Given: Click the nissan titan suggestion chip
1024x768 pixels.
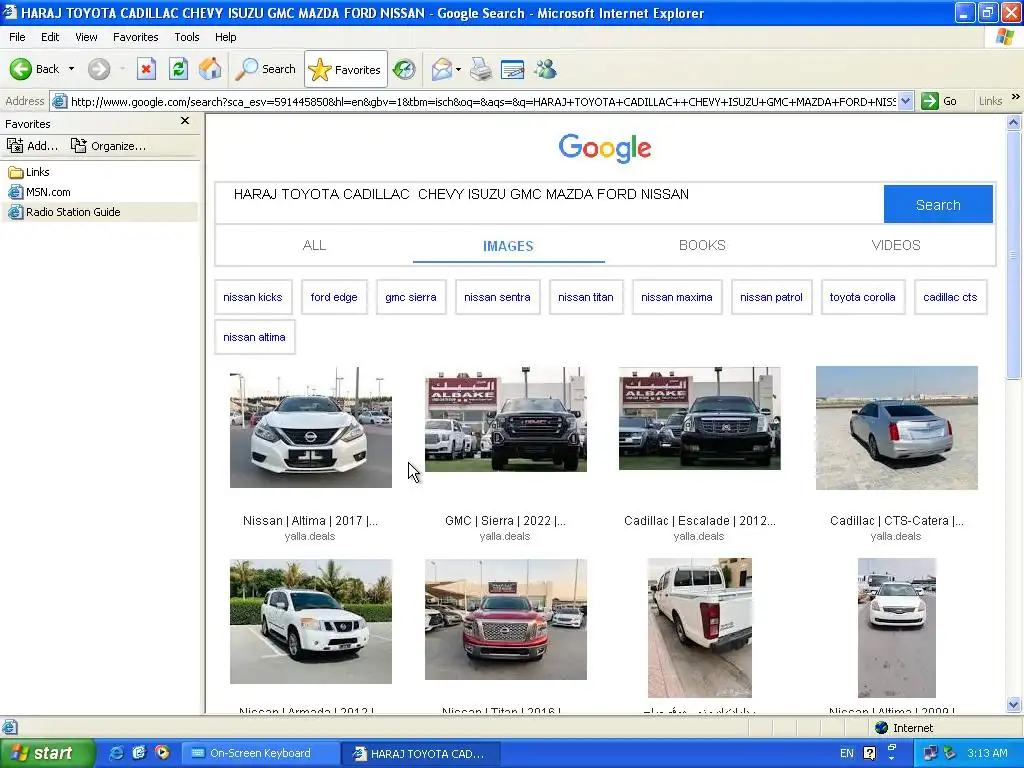Looking at the screenshot, I should [x=586, y=297].
